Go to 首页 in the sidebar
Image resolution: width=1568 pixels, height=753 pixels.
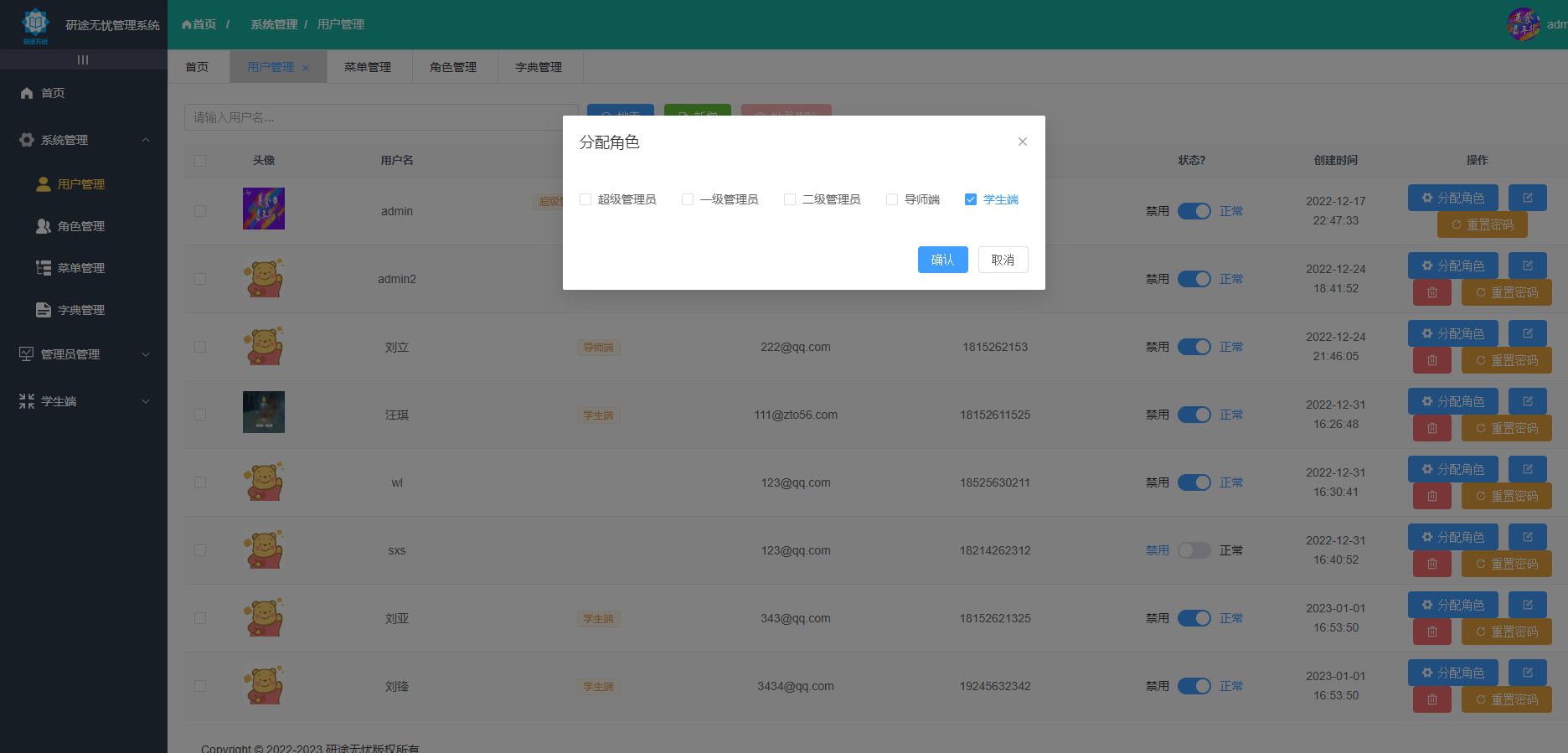84,93
